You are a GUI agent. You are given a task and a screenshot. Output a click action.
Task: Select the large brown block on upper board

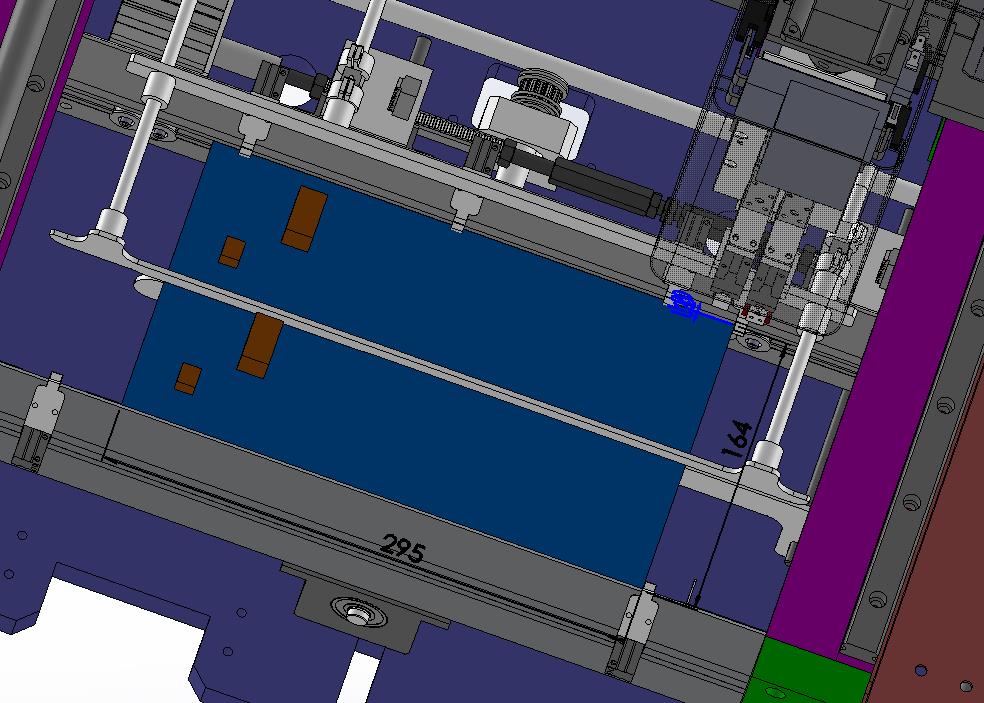(x=304, y=218)
